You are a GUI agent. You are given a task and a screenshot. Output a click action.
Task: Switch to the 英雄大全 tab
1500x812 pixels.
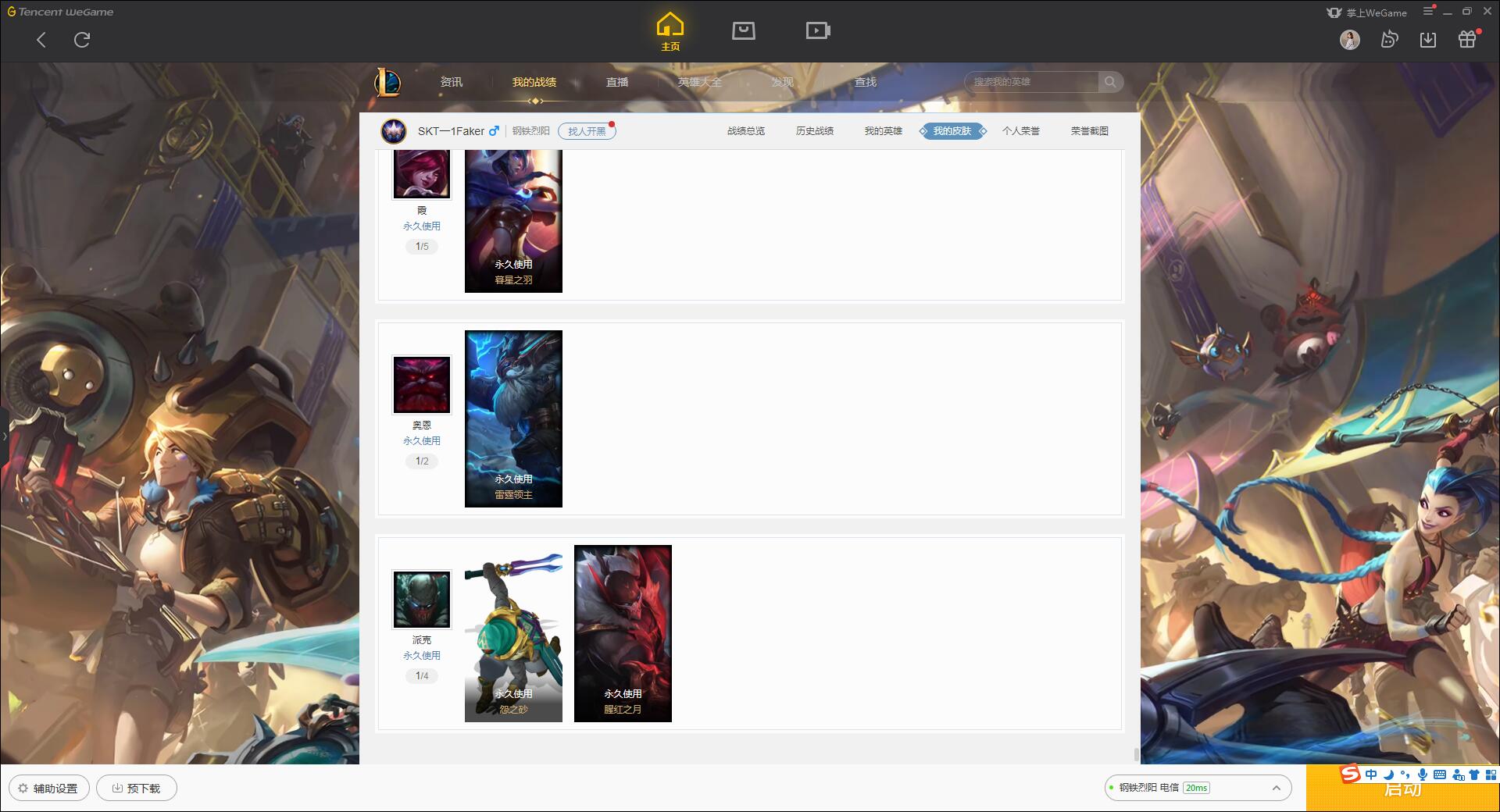tap(700, 82)
